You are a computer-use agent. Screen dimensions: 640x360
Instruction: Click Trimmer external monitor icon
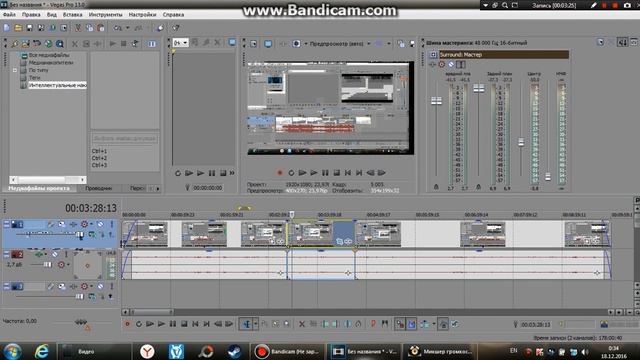click(x=232, y=42)
